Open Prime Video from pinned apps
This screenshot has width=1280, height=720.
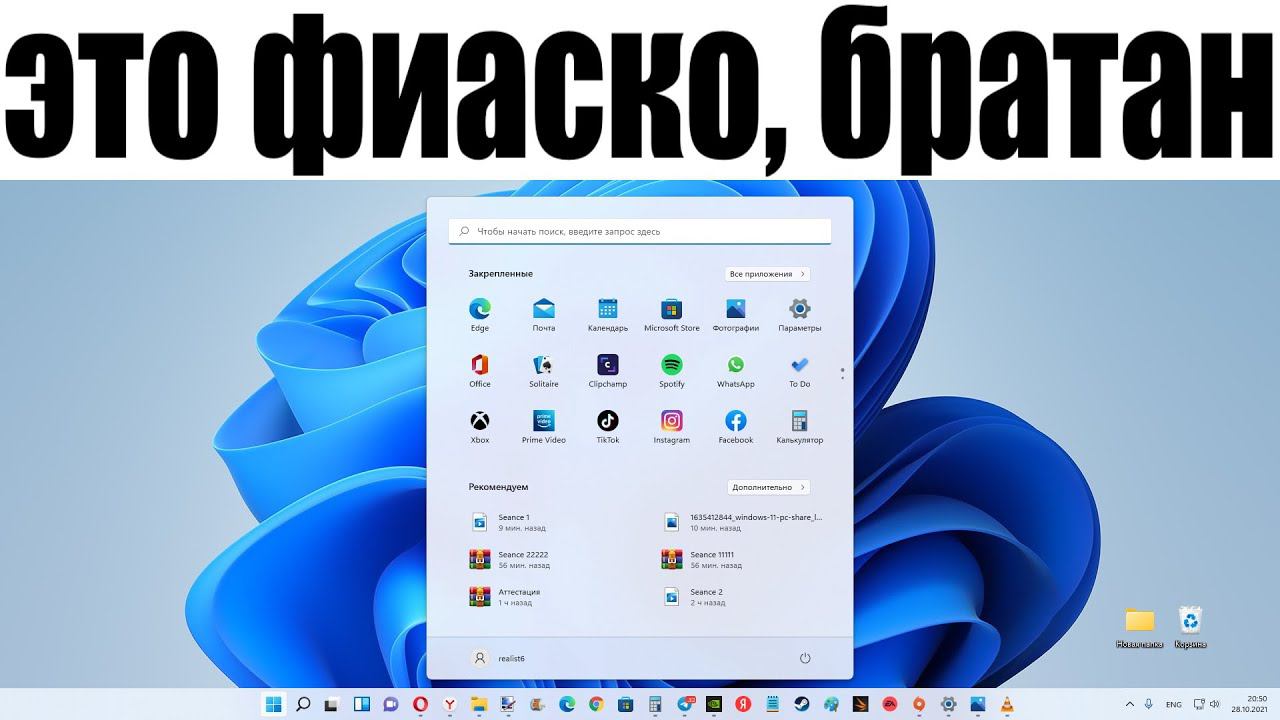(x=544, y=426)
